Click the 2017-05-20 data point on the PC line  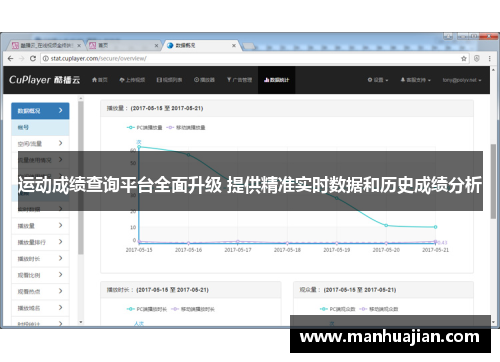click(386, 226)
